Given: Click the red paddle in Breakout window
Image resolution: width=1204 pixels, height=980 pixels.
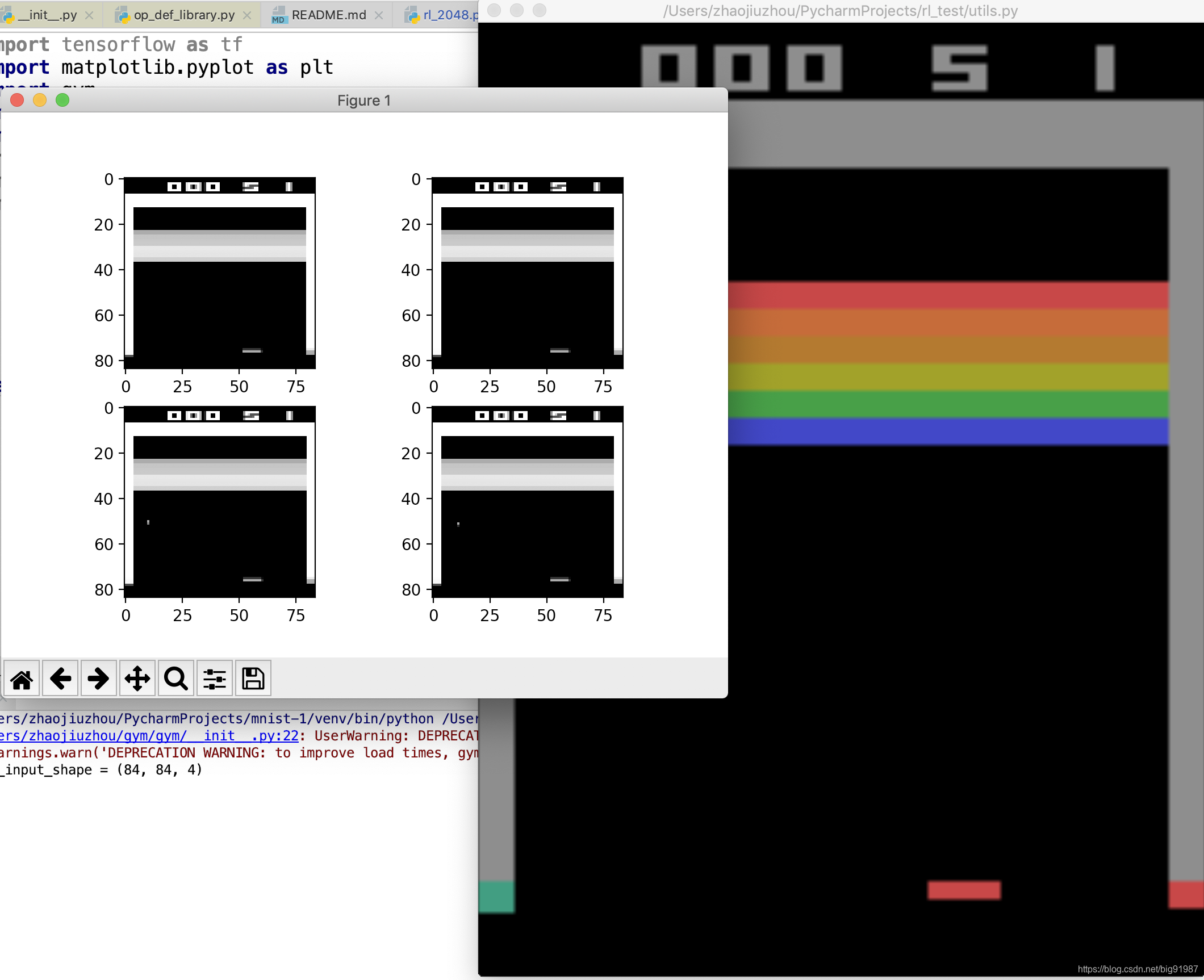Looking at the screenshot, I should point(964,890).
